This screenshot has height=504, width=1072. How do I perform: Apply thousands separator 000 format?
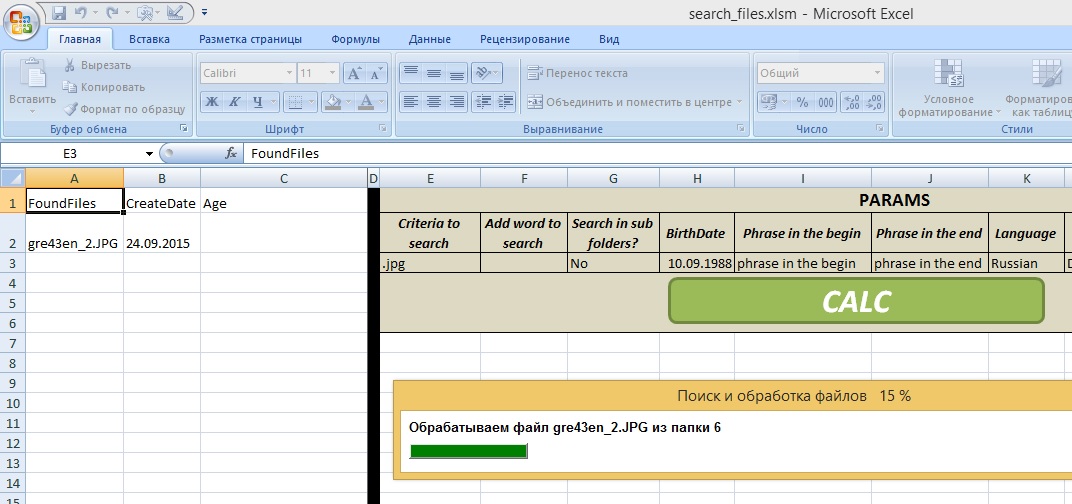[x=826, y=102]
